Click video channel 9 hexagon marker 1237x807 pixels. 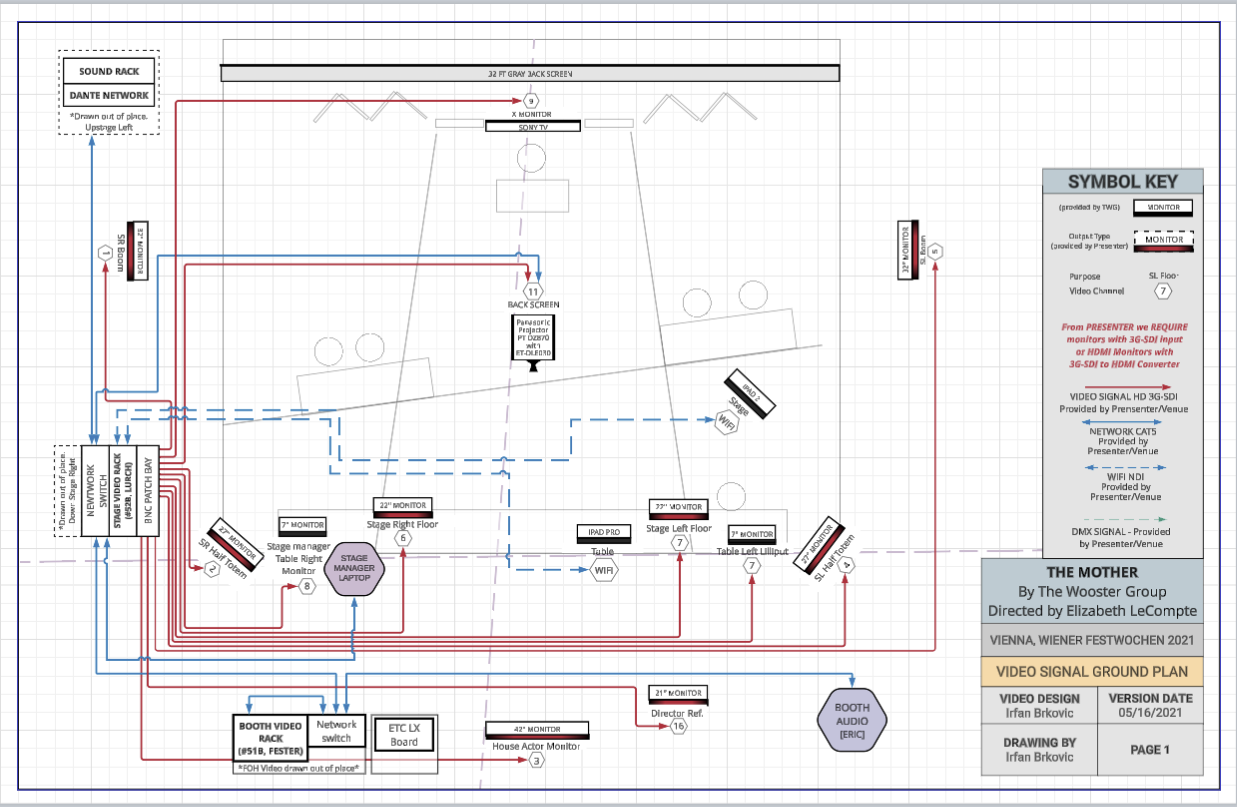pos(531,101)
